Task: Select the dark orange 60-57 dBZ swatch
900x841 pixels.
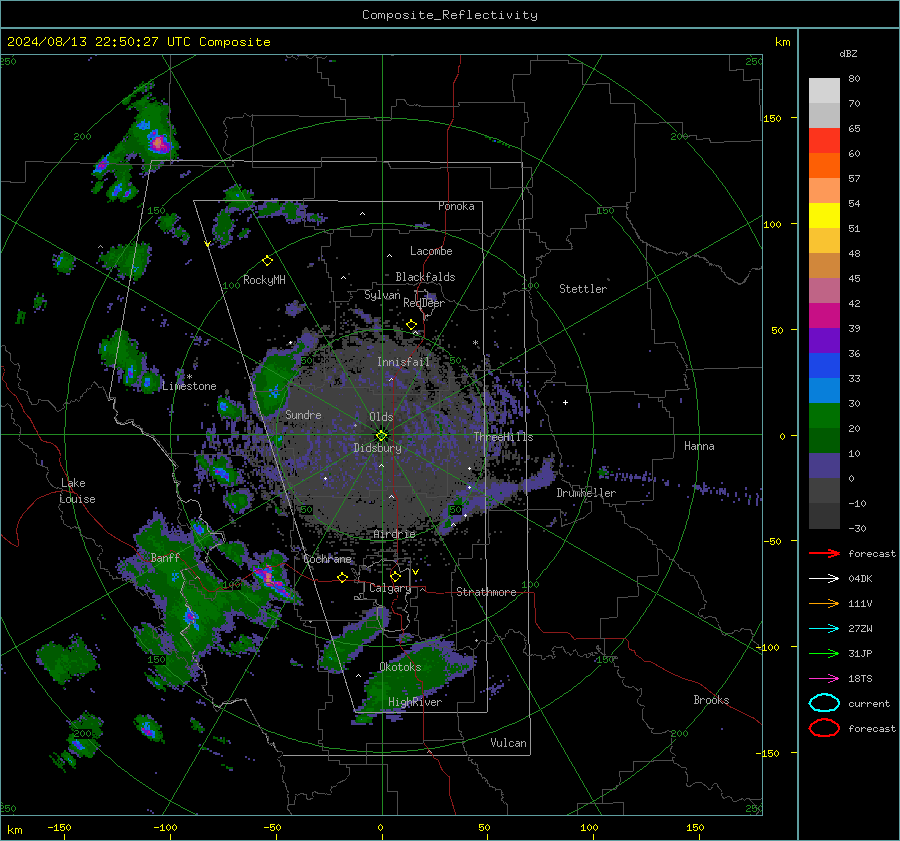Action: click(824, 166)
